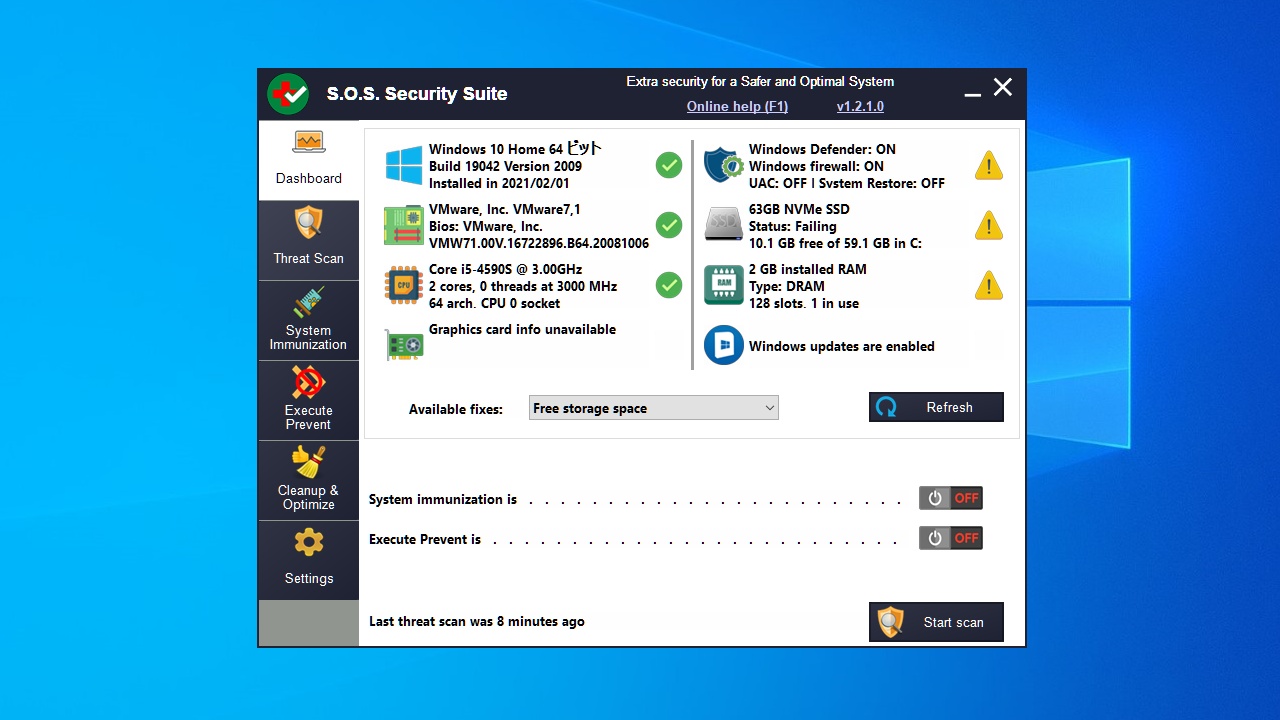The image size is (1280, 720).
Task: Click '2 cores, 0 threads at 3000 MHz' text
Action: (x=523, y=286)
